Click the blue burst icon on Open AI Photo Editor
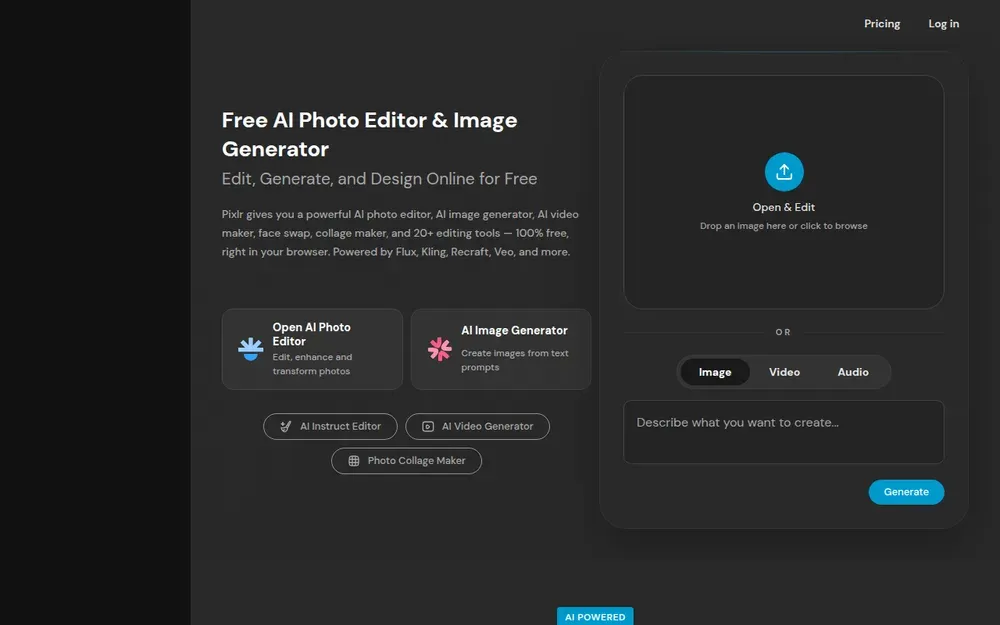 [251, 349]
